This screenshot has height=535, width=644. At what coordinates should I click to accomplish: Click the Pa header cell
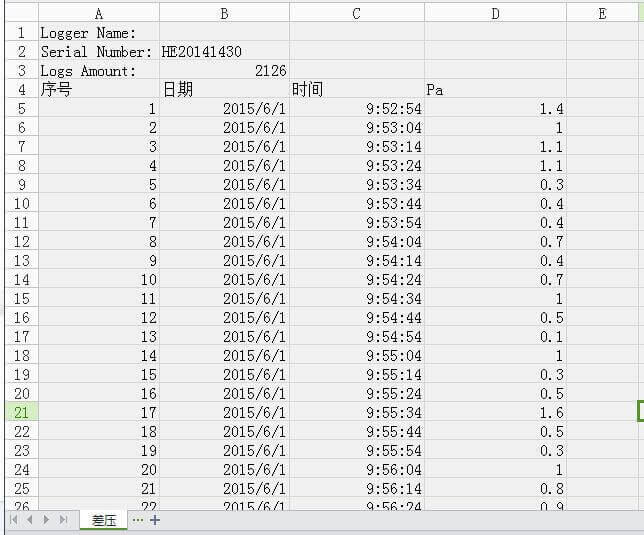[495, 90]
